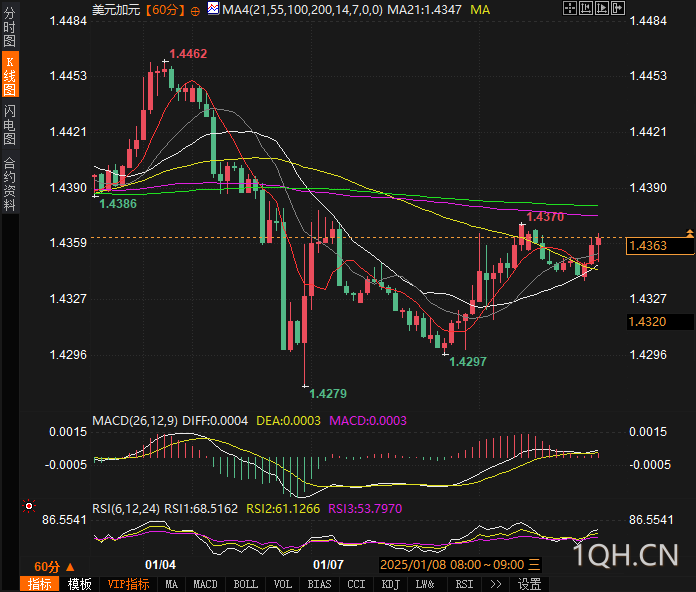Show the VOL indicator

coord(283,584)
